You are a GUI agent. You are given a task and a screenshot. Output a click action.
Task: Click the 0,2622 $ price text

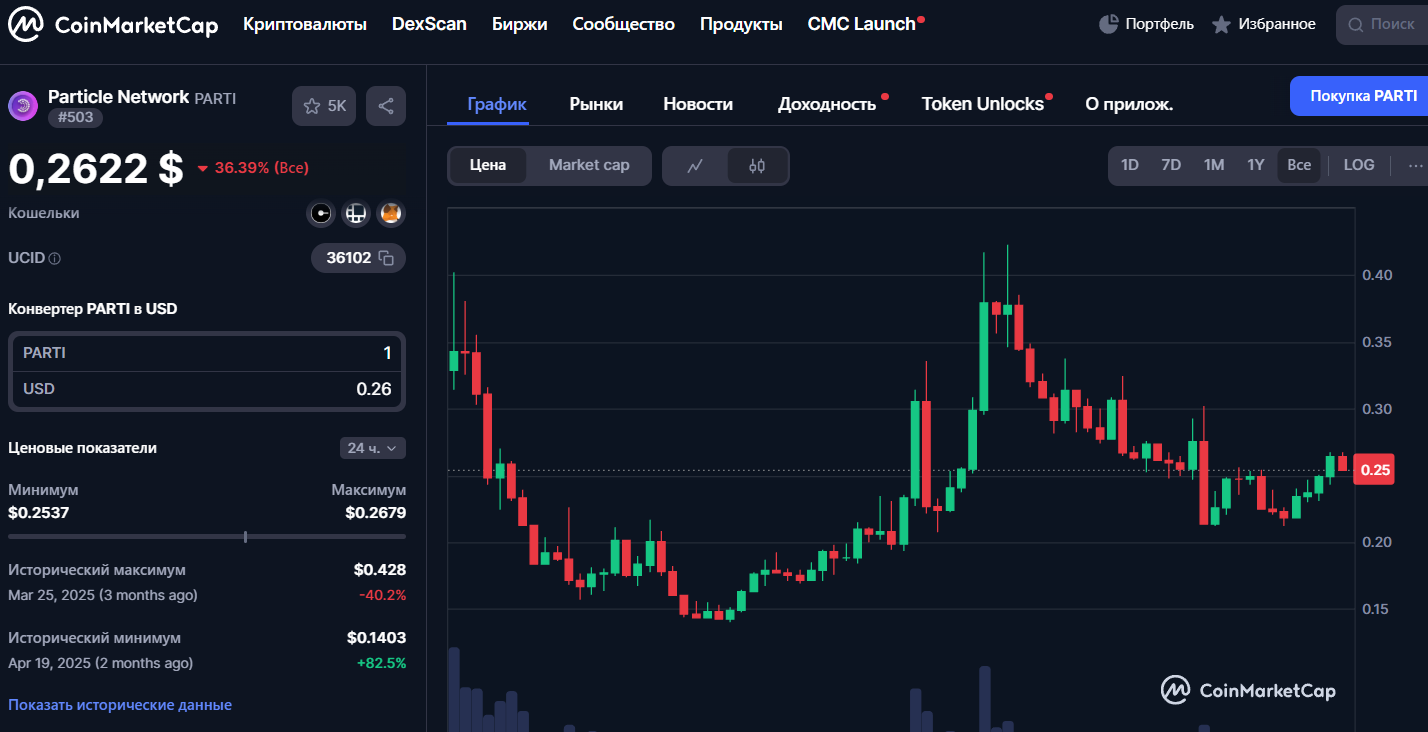click(x=96, y=168)
